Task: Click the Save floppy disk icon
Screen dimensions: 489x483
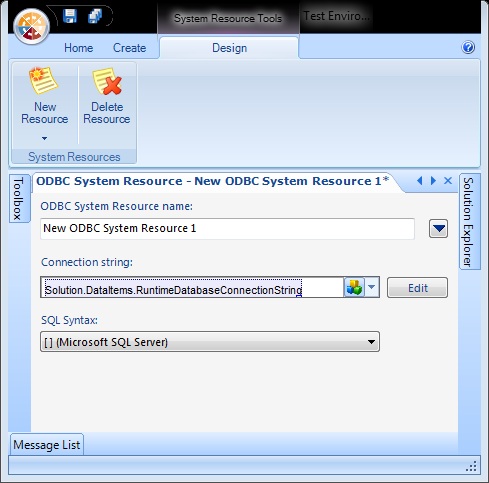Action: point(70,16)
